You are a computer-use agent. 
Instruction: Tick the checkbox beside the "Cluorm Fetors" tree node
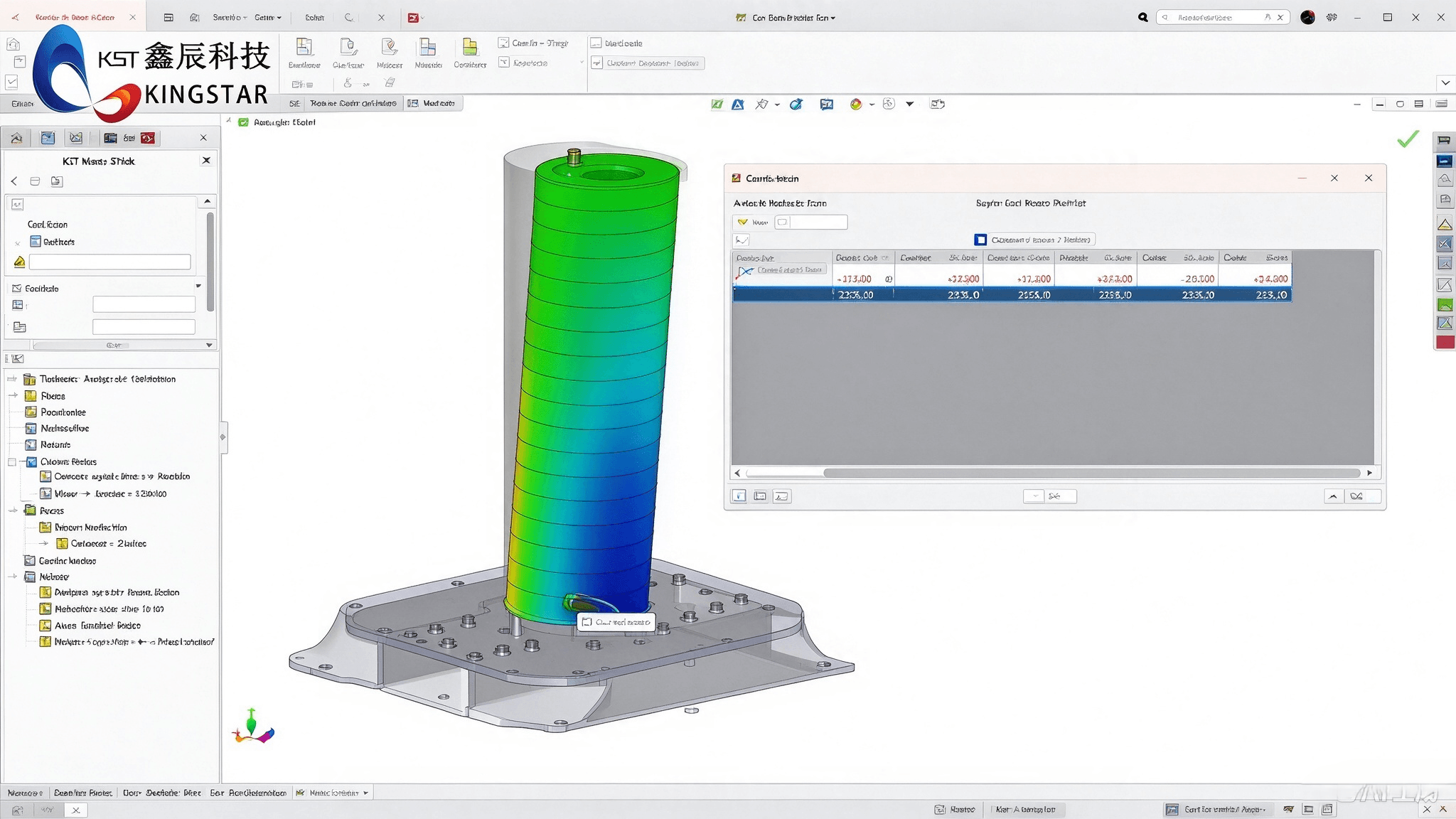12,462
